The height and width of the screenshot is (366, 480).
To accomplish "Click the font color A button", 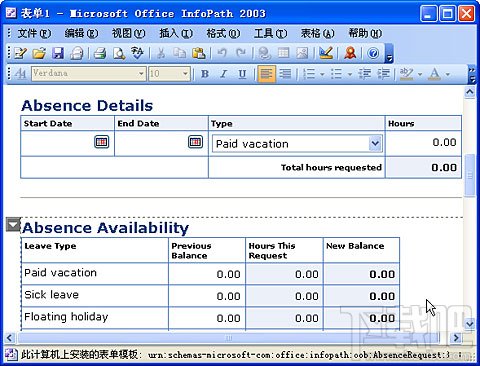I will point(434,74).
